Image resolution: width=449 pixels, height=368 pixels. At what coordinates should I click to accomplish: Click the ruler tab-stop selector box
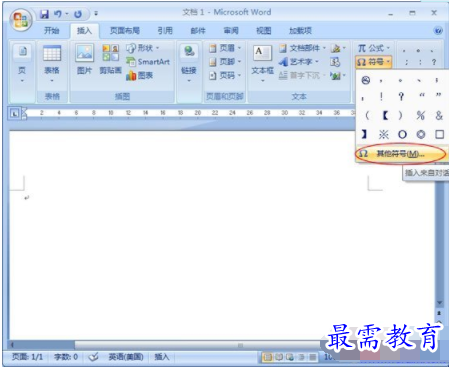[14, 114]
